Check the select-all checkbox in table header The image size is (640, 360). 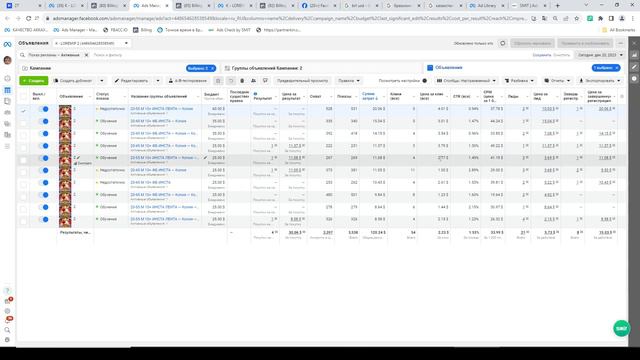(23, 97)
